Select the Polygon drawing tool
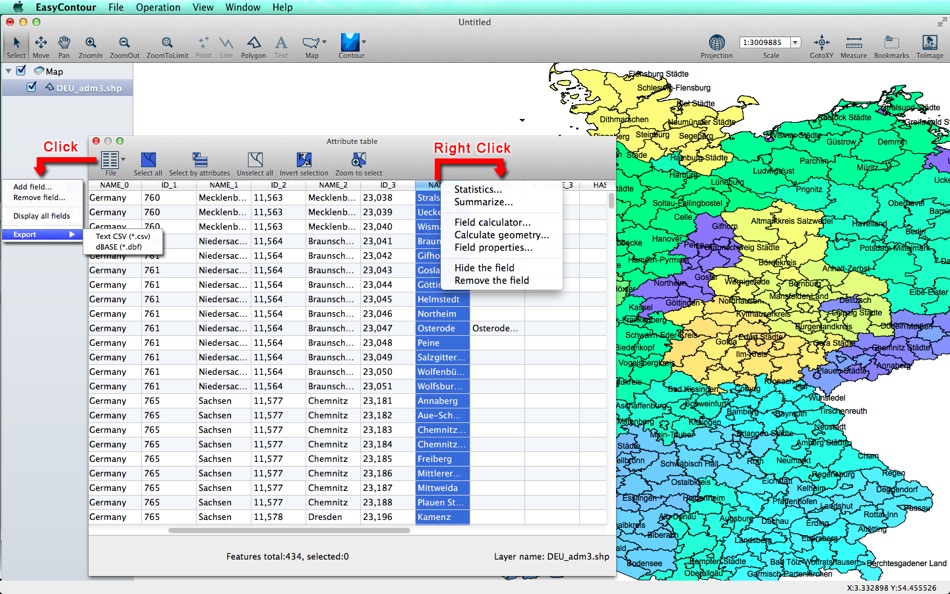 point(253,46)
